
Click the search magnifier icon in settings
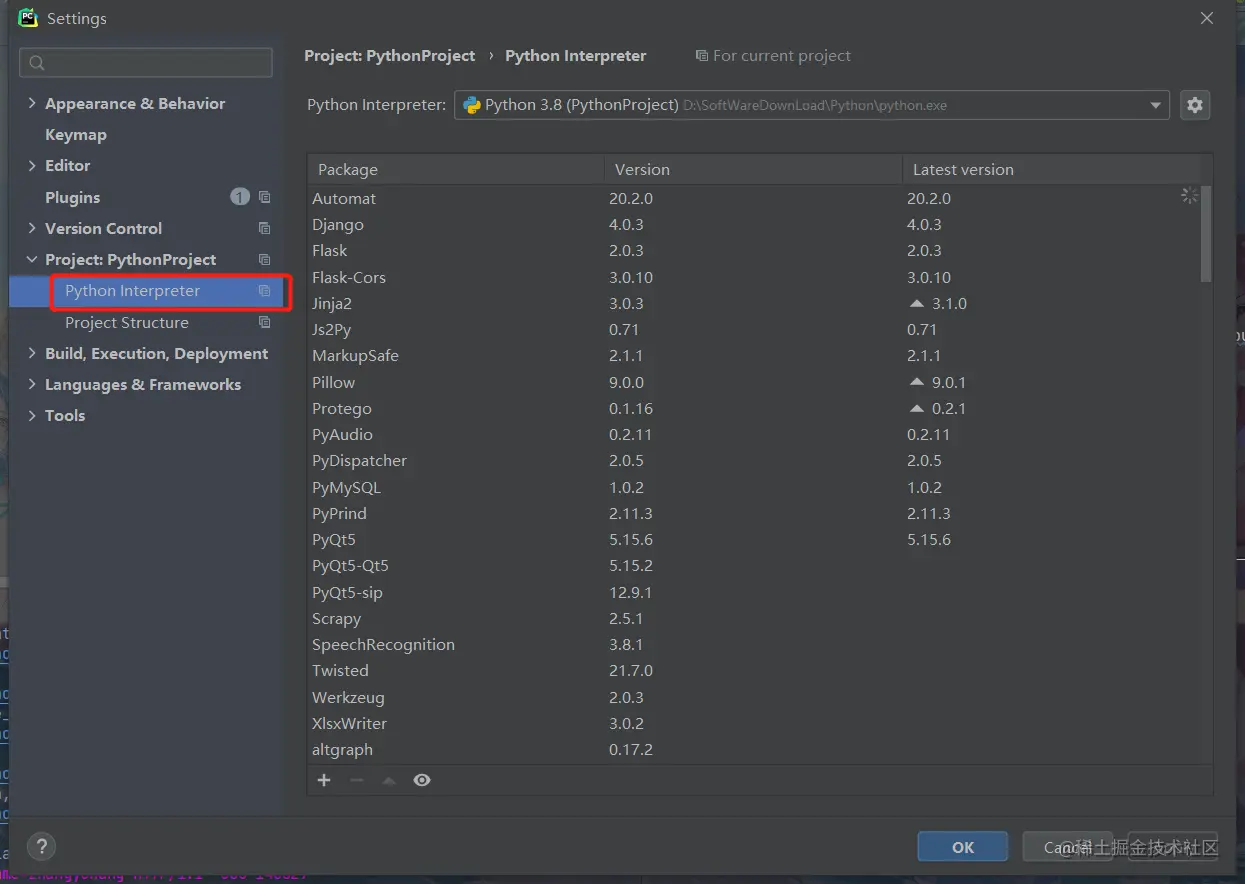pos(37,63)
